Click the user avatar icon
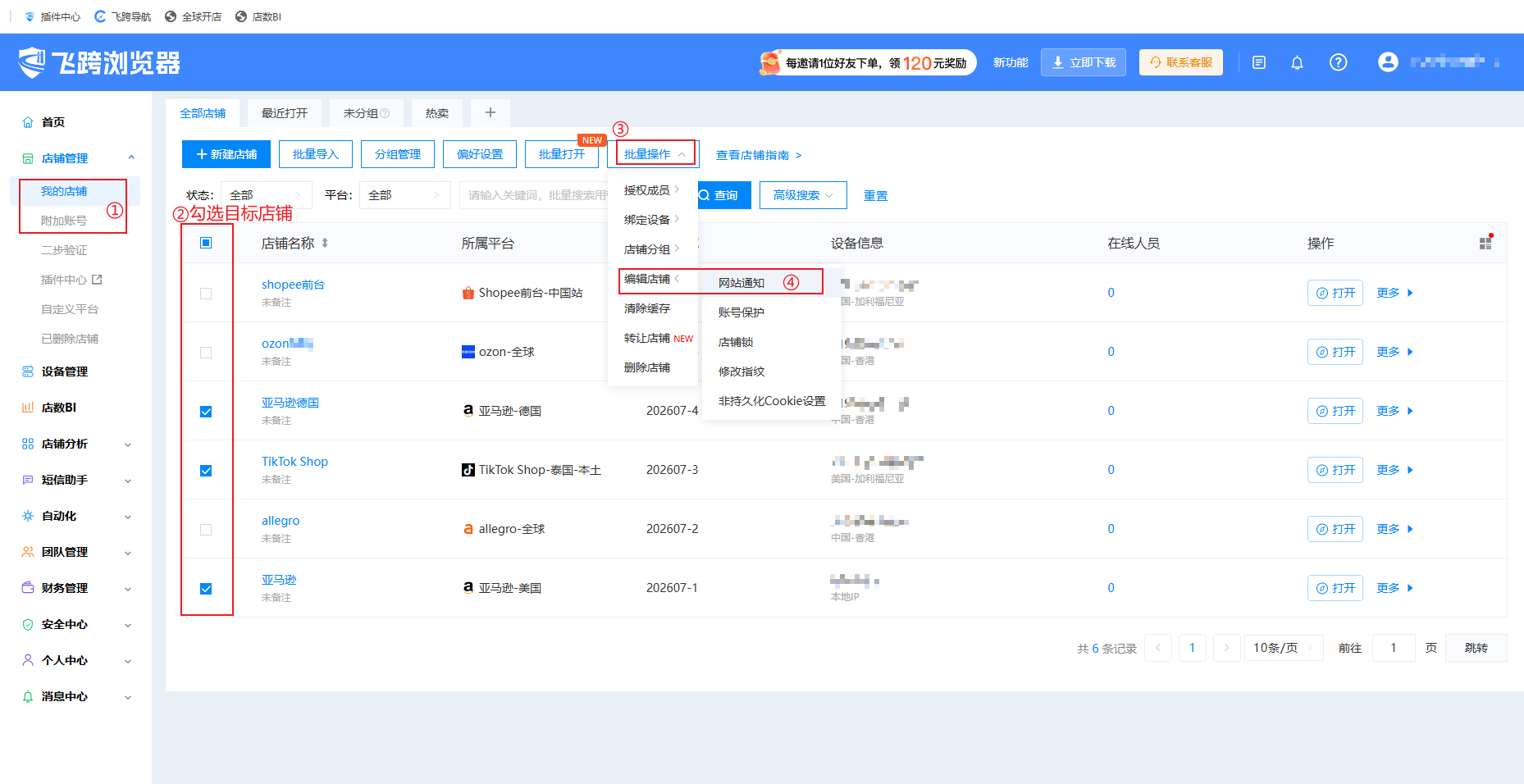Viewport: 1524px width, 784px height. [1388, 62]
